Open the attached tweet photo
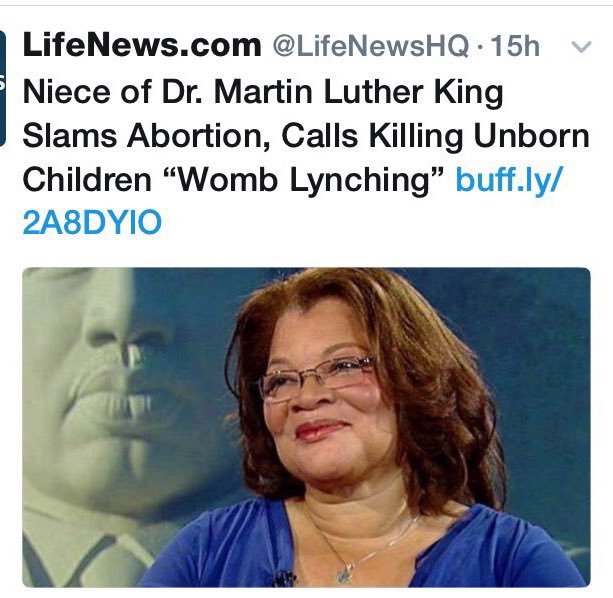This screenshot has height=598, width=613. pos(306,427)
